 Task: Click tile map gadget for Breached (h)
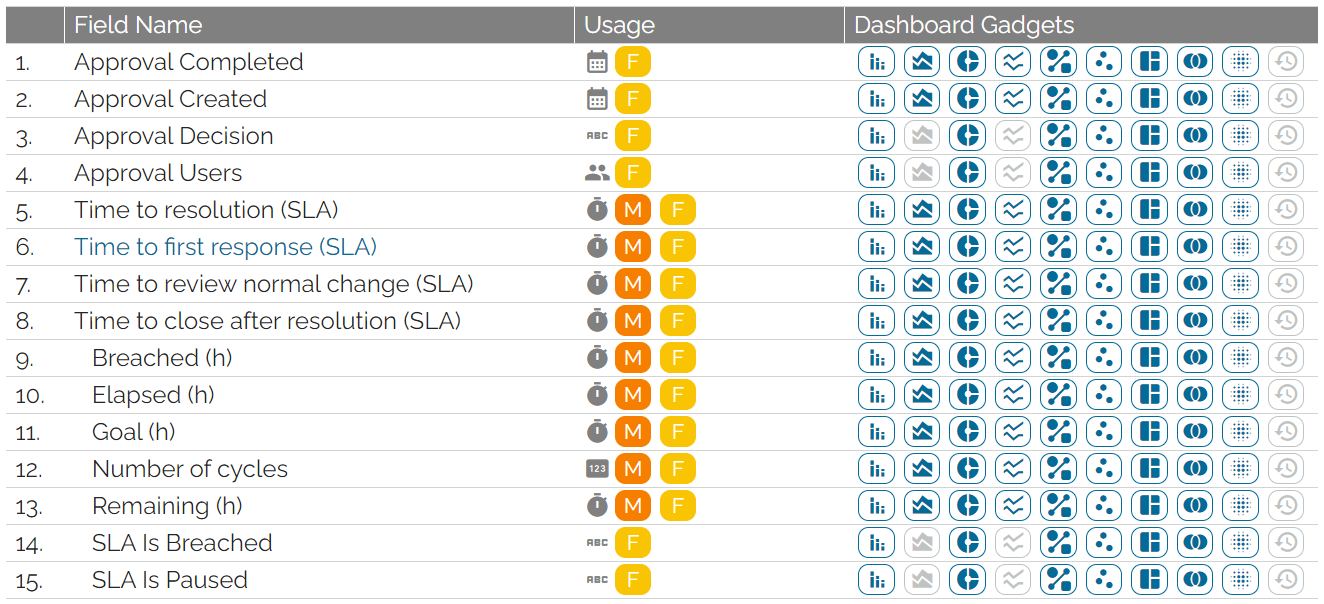point(1150,358)
